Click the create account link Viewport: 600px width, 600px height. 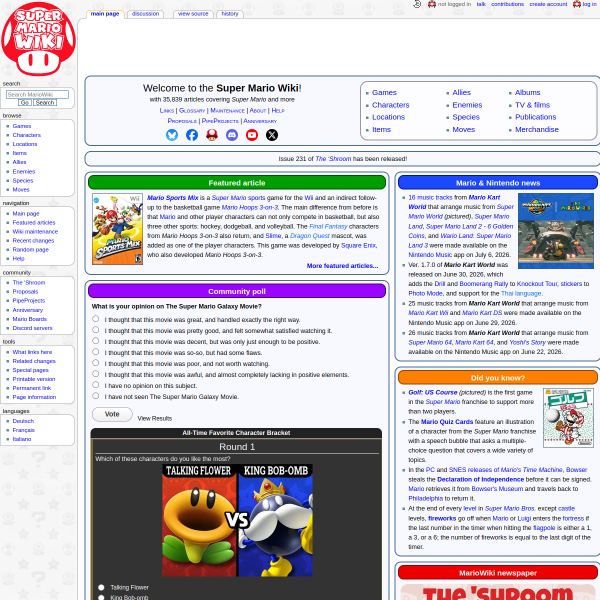(x=548, y=4)
